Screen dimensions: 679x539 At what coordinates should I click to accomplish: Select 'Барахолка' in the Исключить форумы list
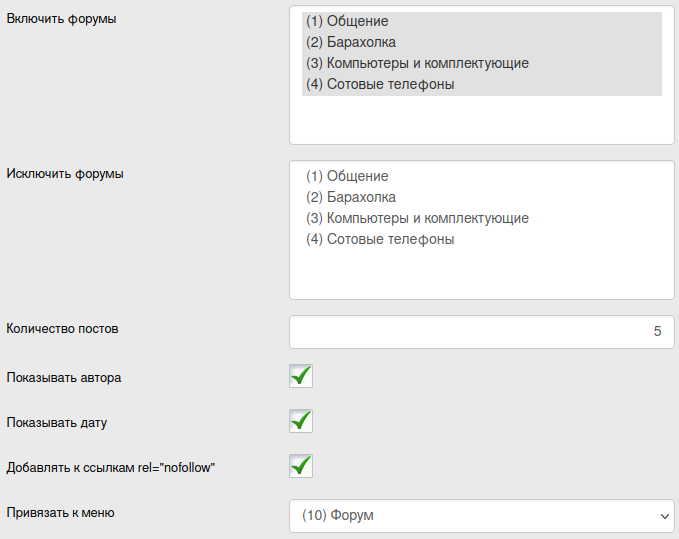pos(351,197)
